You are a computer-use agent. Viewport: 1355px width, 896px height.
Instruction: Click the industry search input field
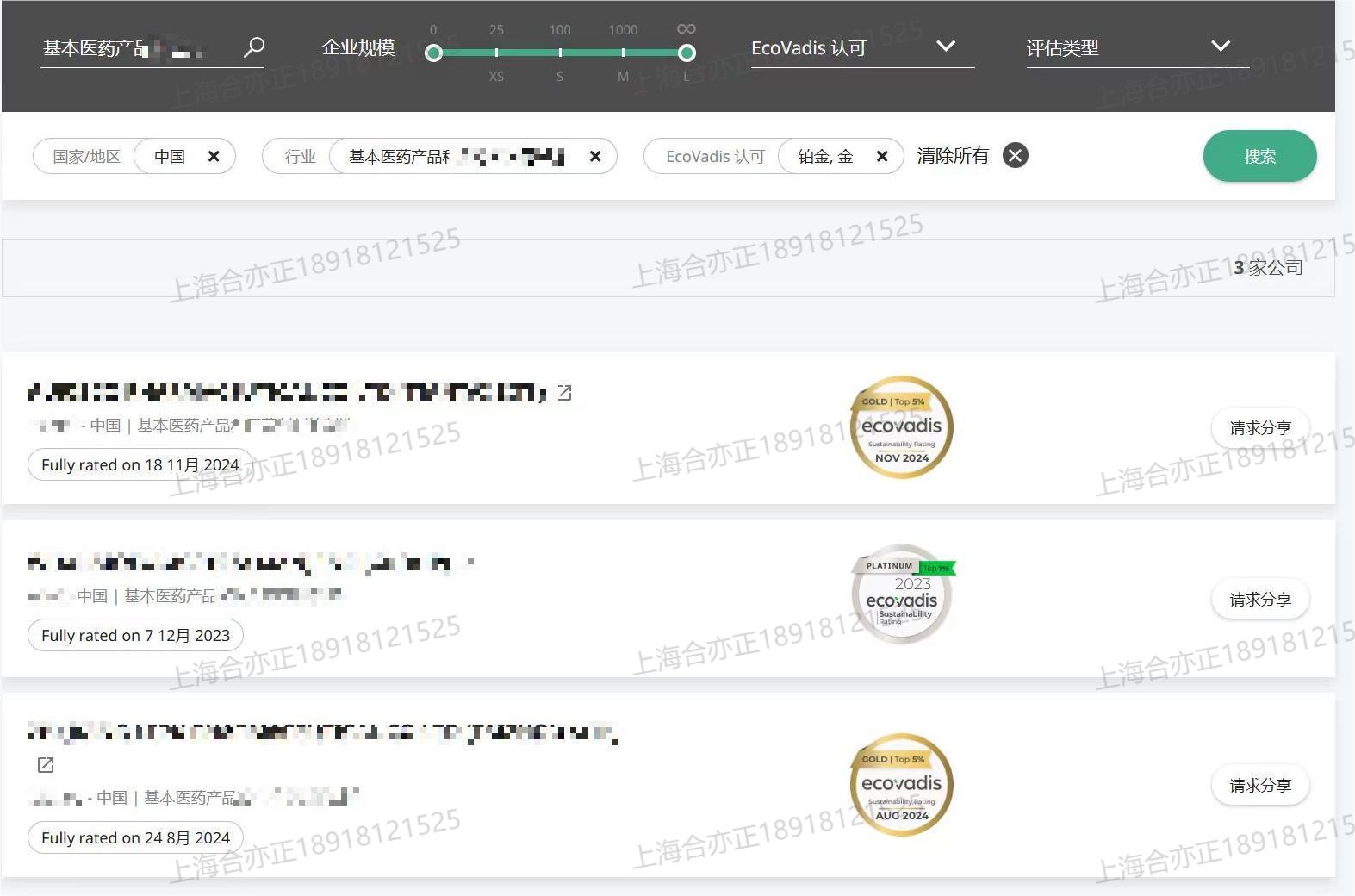[138, 48]
